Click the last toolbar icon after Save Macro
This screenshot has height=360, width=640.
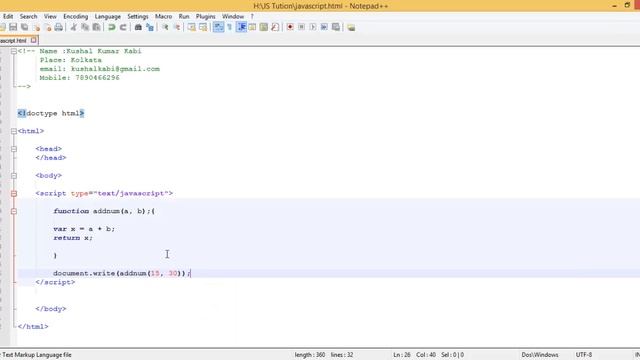pyautogui.click(x=351, y=27)
